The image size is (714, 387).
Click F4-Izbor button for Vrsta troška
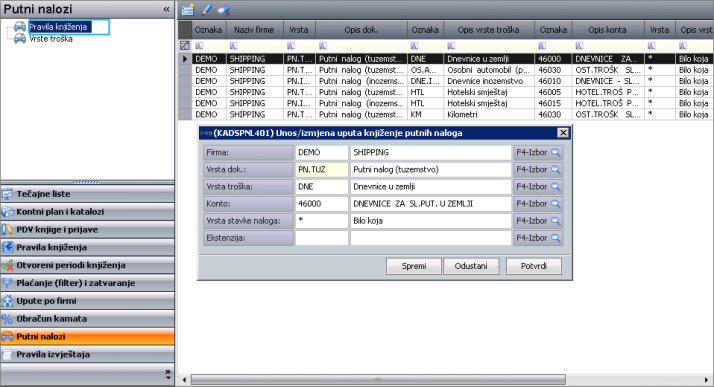click(538, 187)
